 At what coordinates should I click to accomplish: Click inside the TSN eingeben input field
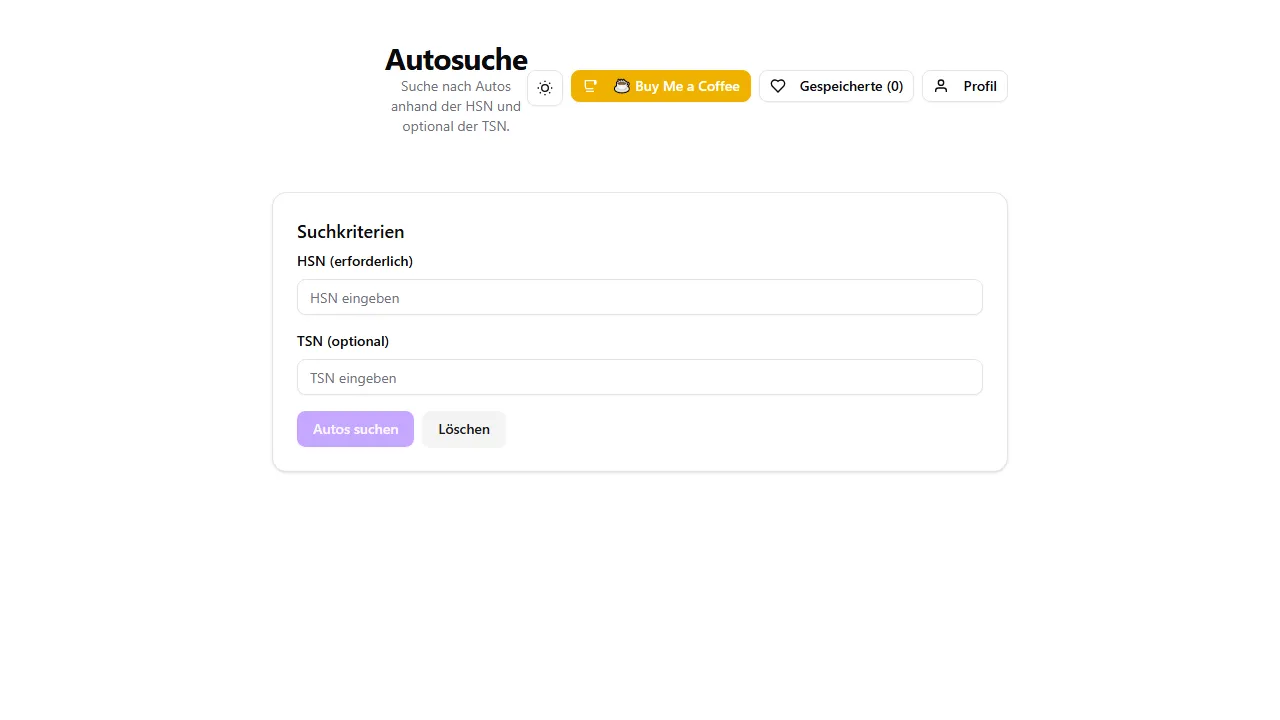point(640,377)
